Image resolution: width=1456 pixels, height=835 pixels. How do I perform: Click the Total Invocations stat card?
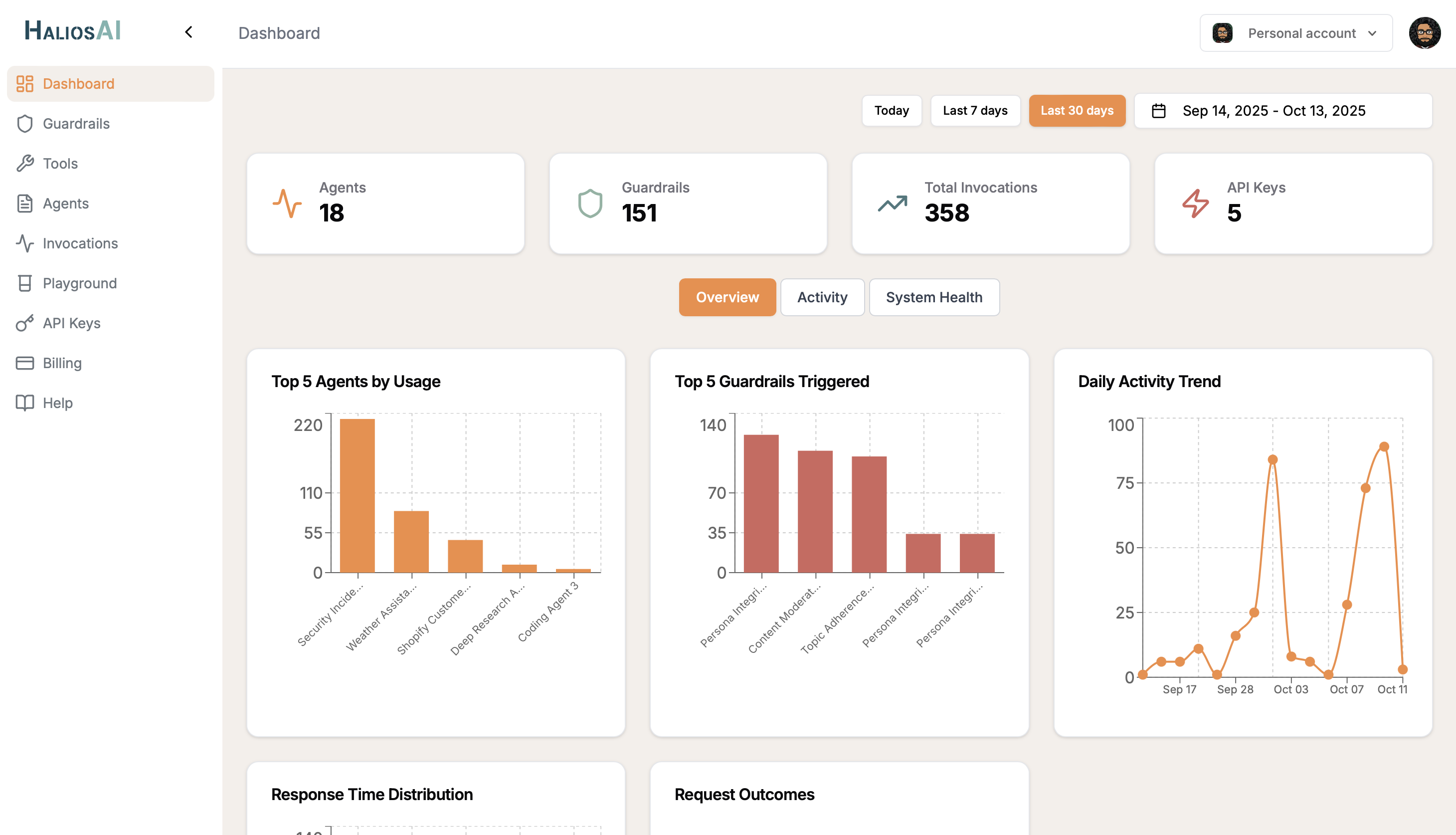click(x=990, y=203)
